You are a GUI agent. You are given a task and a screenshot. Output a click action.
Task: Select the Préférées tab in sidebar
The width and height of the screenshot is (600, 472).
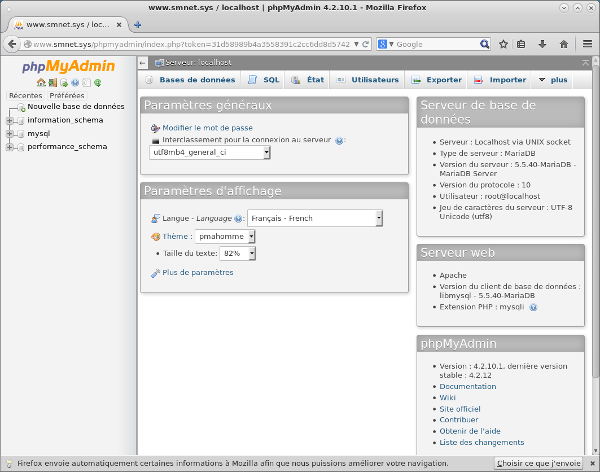click(x=67, y=95)
